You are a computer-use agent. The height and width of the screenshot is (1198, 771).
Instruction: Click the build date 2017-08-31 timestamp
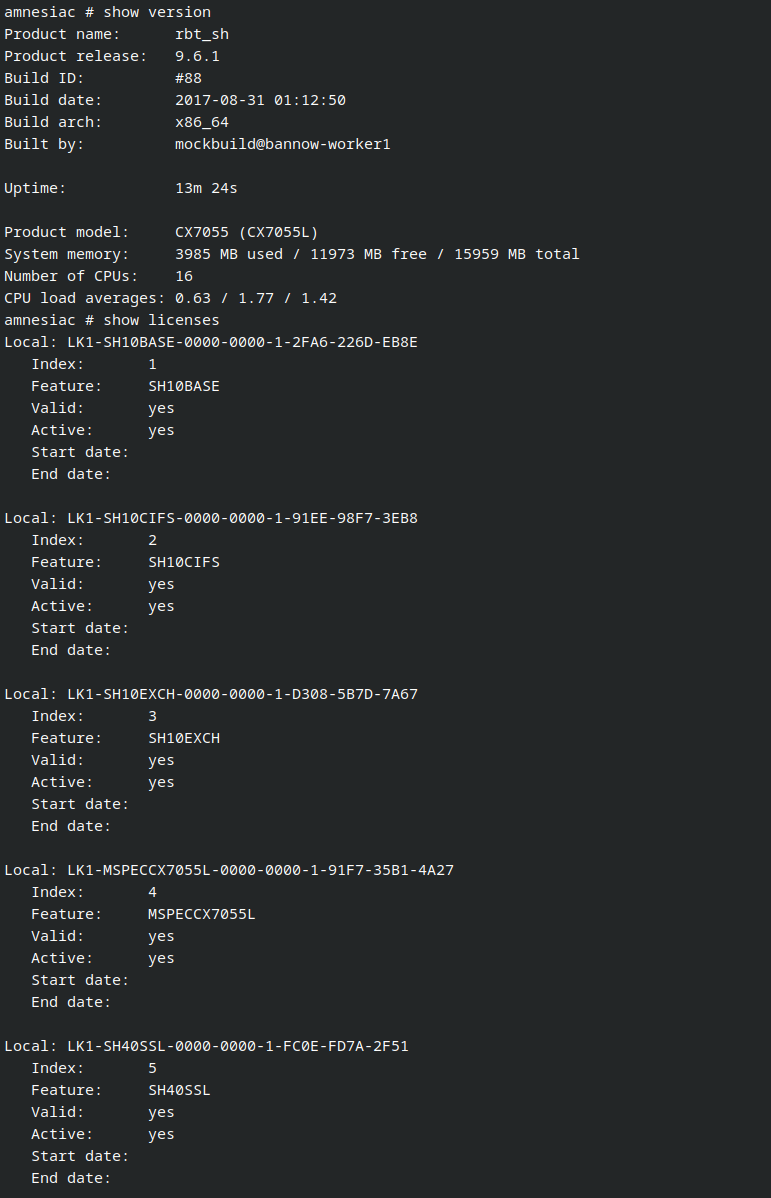pos(260,100)
